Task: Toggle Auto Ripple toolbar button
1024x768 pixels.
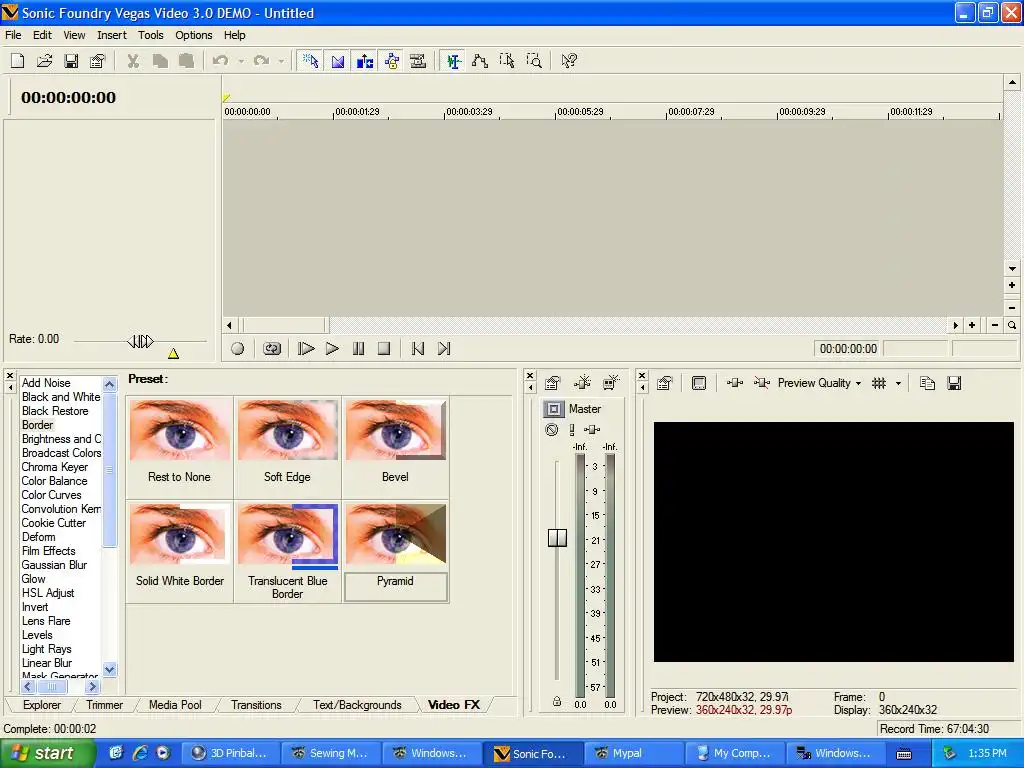Action: 364,61
